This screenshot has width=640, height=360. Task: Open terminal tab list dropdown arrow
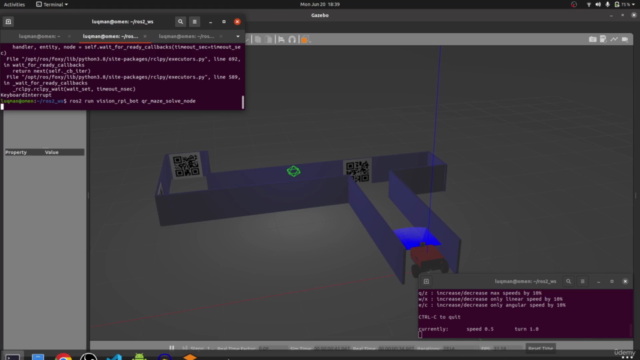[238, 36]
